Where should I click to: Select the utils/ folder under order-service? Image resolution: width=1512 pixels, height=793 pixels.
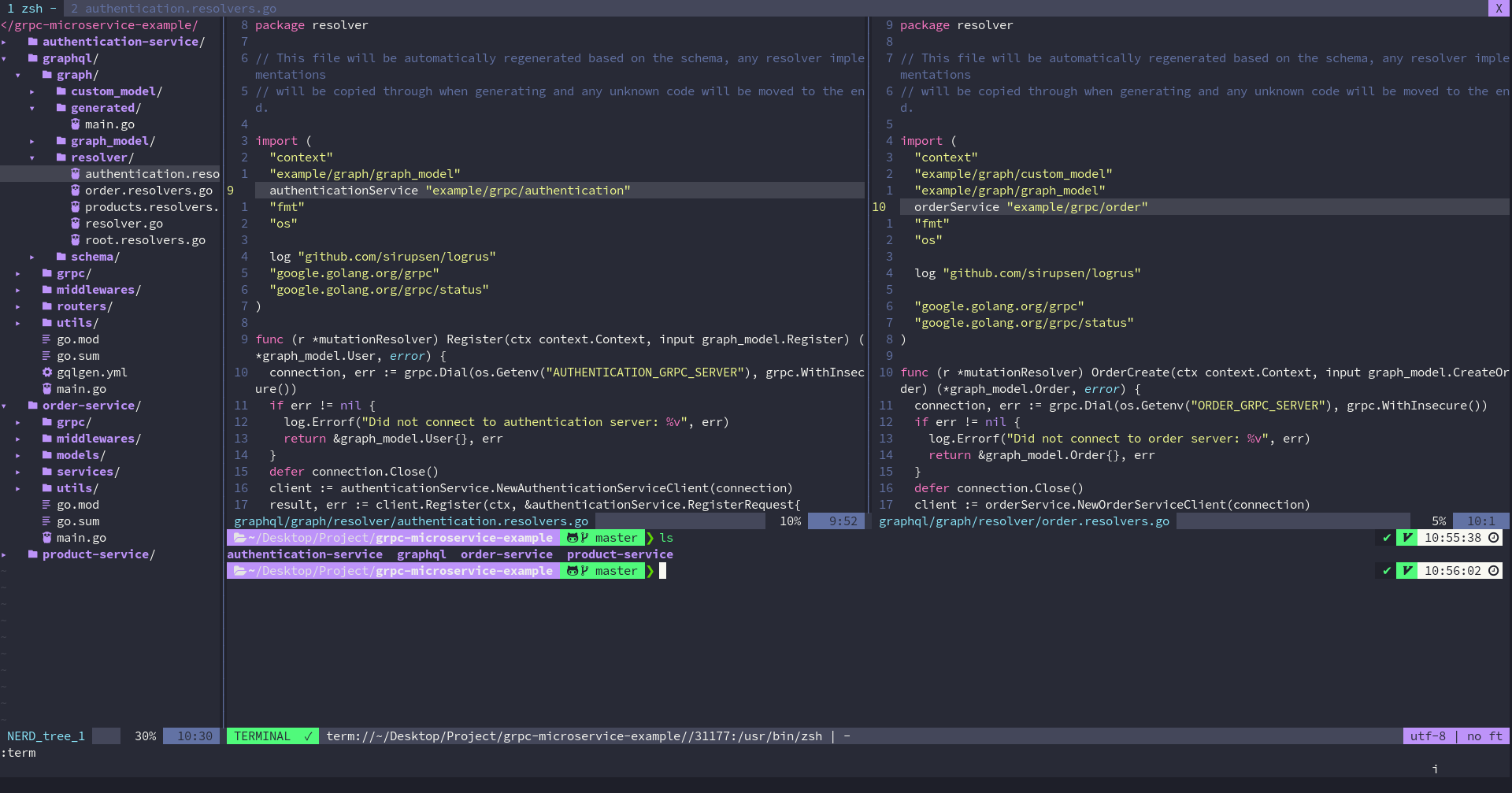77,488
